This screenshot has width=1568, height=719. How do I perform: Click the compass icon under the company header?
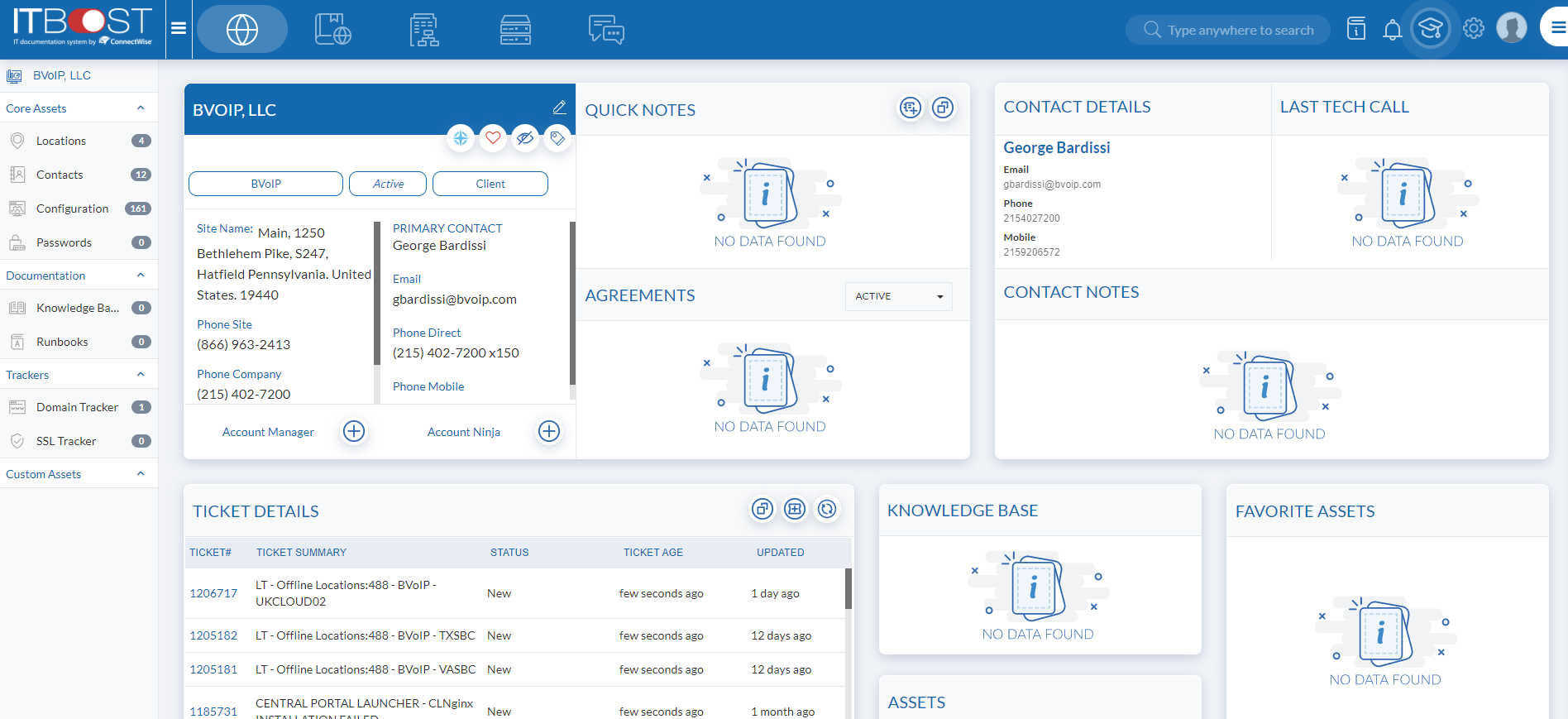coord(461,138)
